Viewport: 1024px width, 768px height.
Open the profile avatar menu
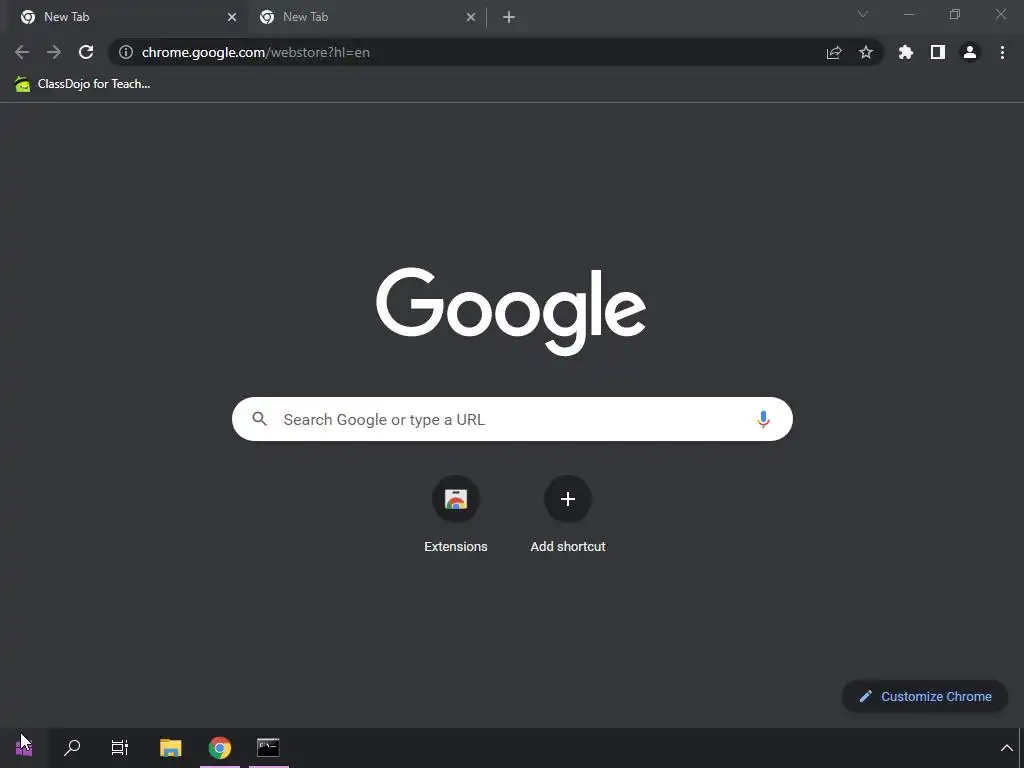coord(970,52)
